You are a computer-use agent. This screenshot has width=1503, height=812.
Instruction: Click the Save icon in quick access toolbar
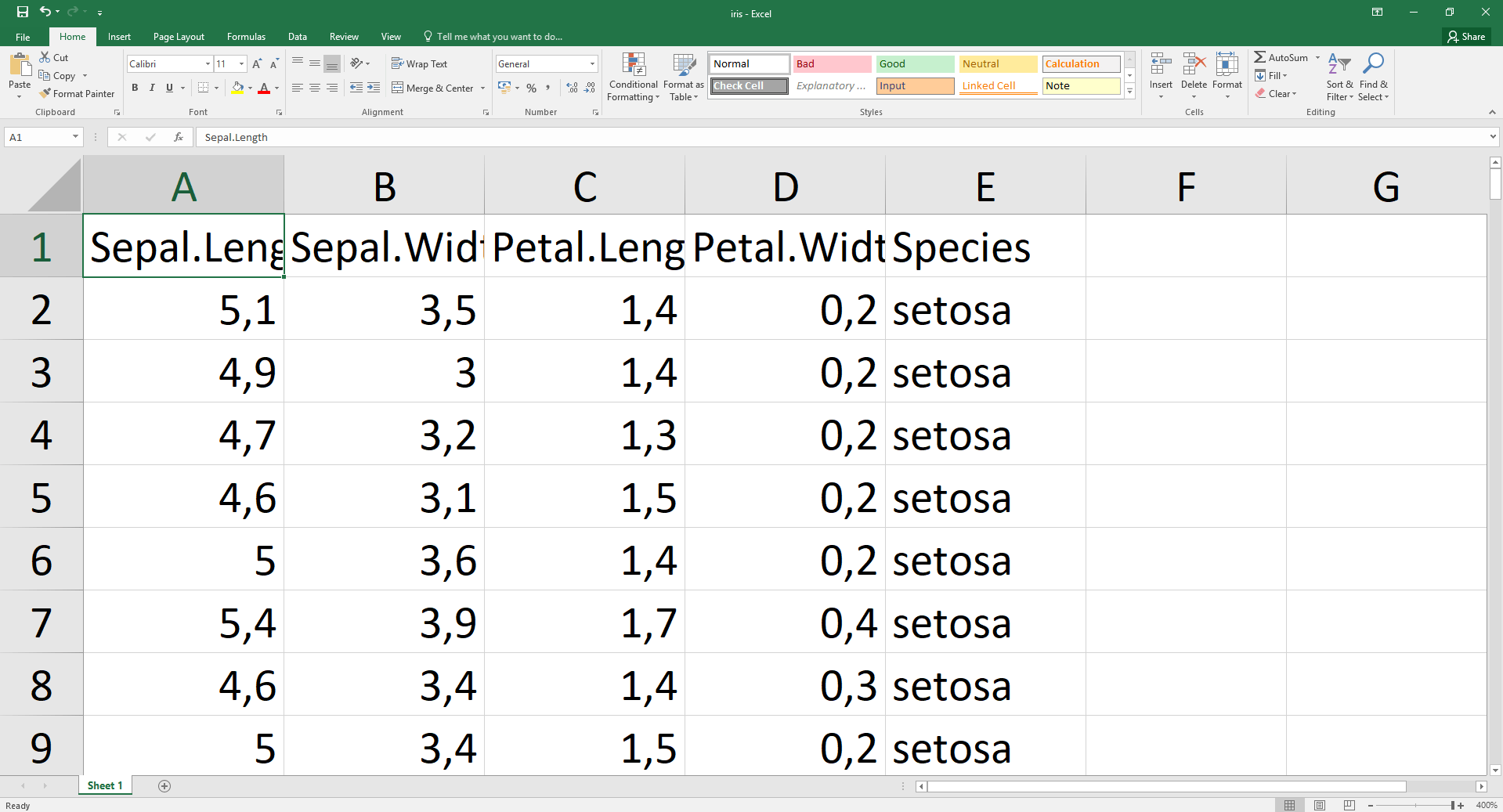pos(22,12)
